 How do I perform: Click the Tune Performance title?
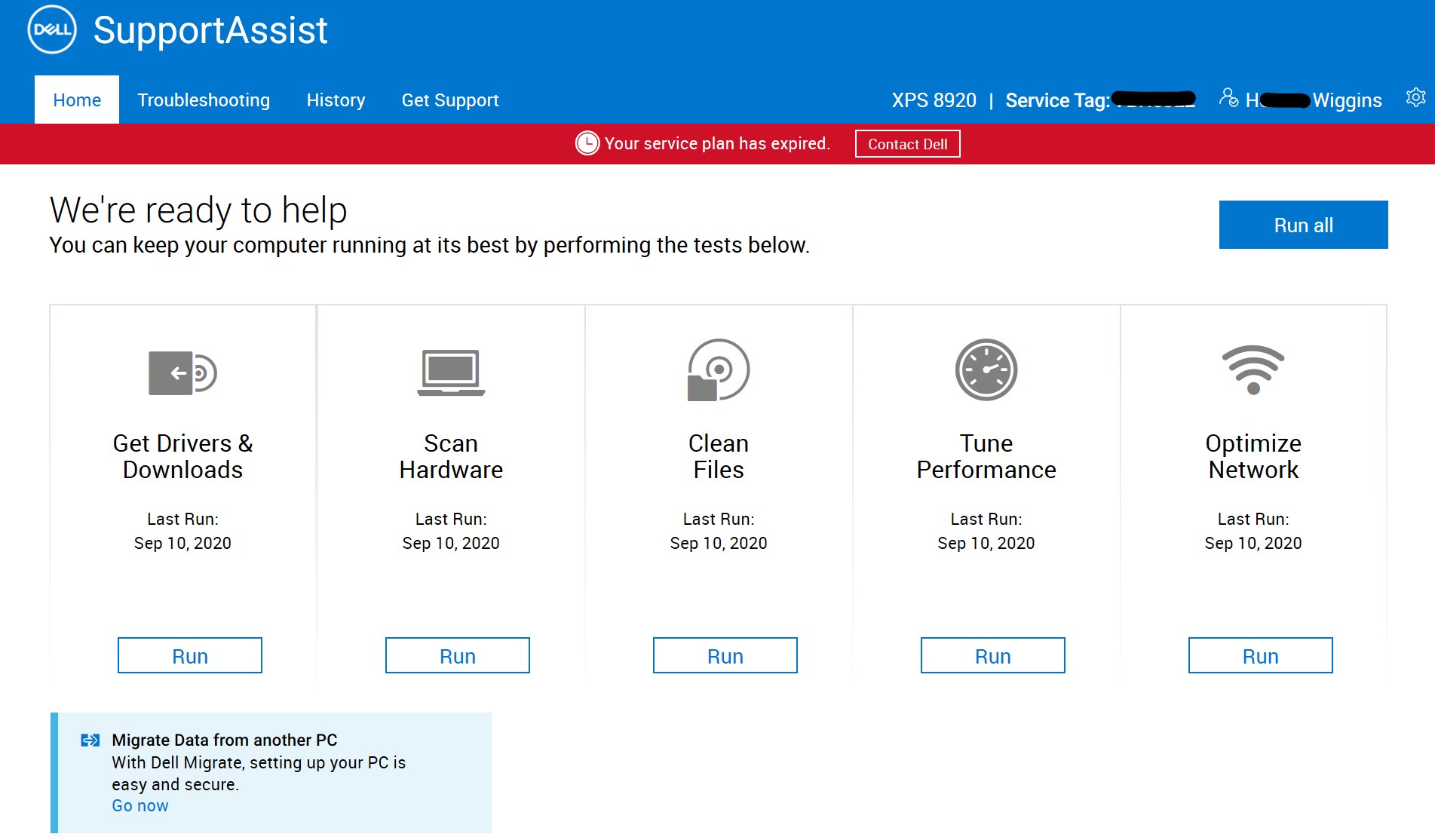click(x=986, y=456)
